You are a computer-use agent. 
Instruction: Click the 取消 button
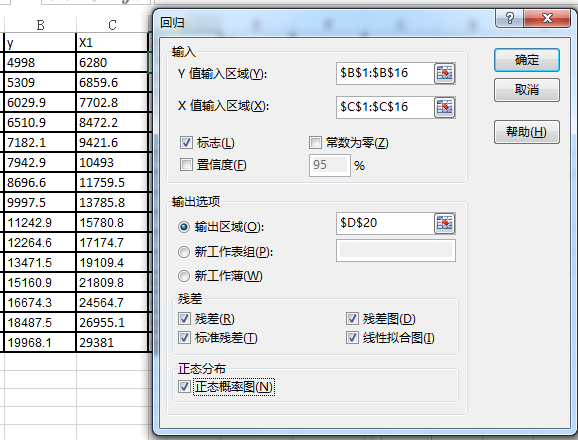[527, 90]
